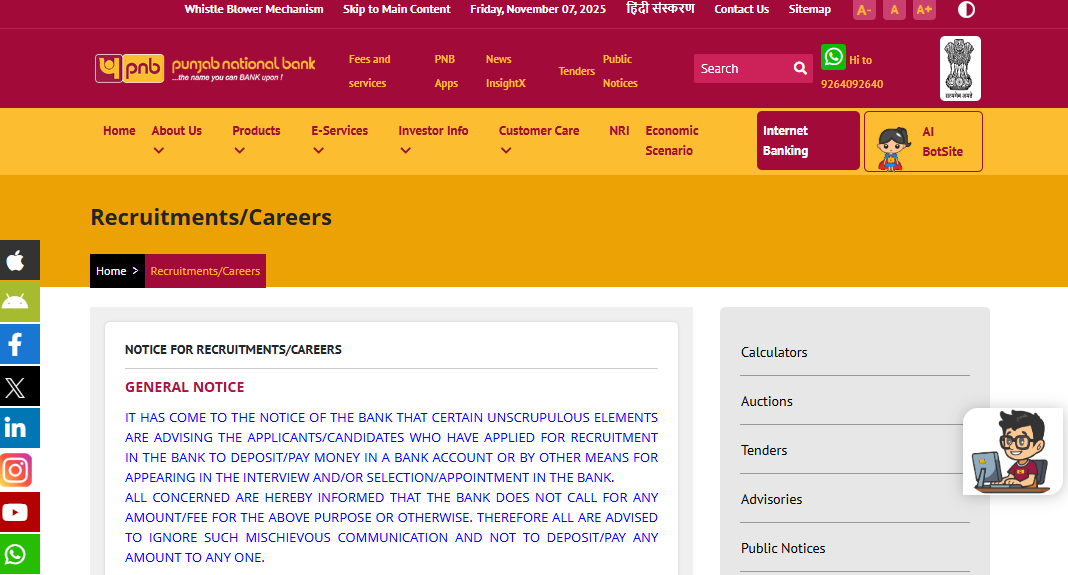
Task: Click the GENERAL NOTICE heading
Action: [185, 387]
